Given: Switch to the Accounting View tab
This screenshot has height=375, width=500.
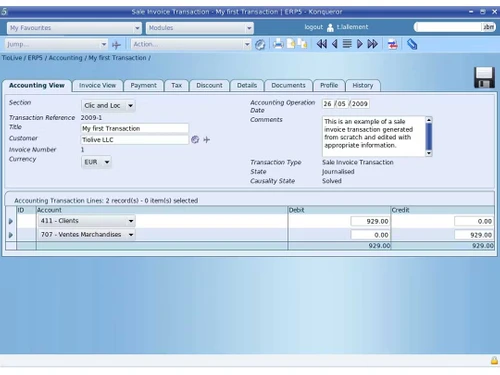Looking at the screenshot, I should 37,85.
